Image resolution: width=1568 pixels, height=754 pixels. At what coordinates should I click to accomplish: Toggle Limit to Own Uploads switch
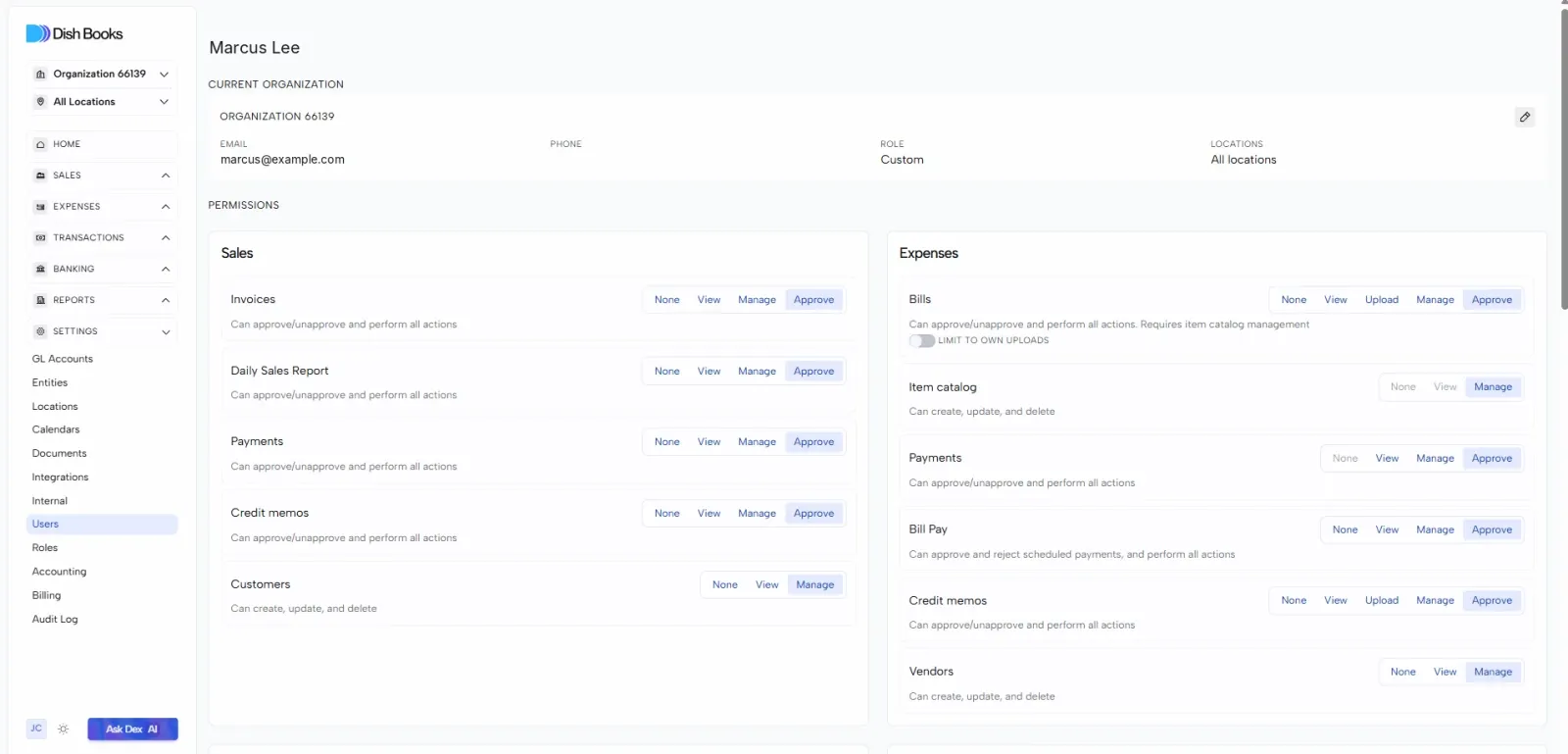(921, 340)
